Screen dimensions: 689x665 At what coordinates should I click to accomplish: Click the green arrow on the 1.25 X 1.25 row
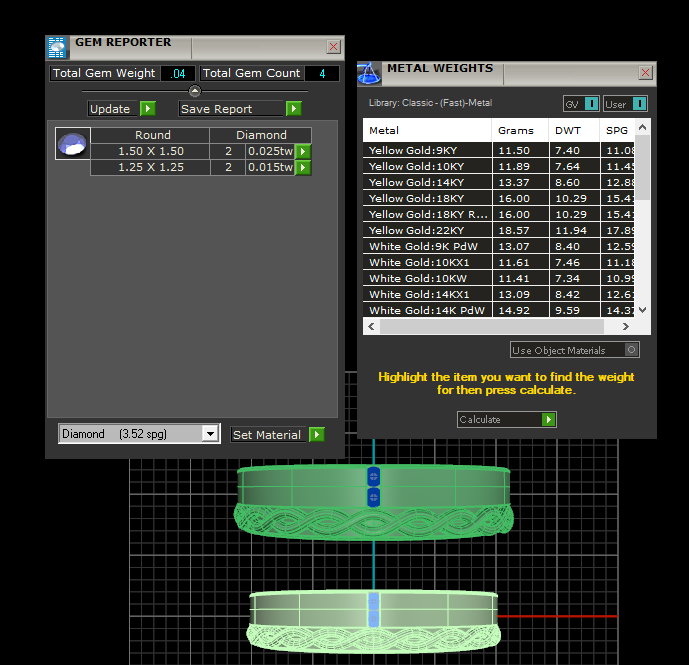pyautogui.click(x=303, y=167)
